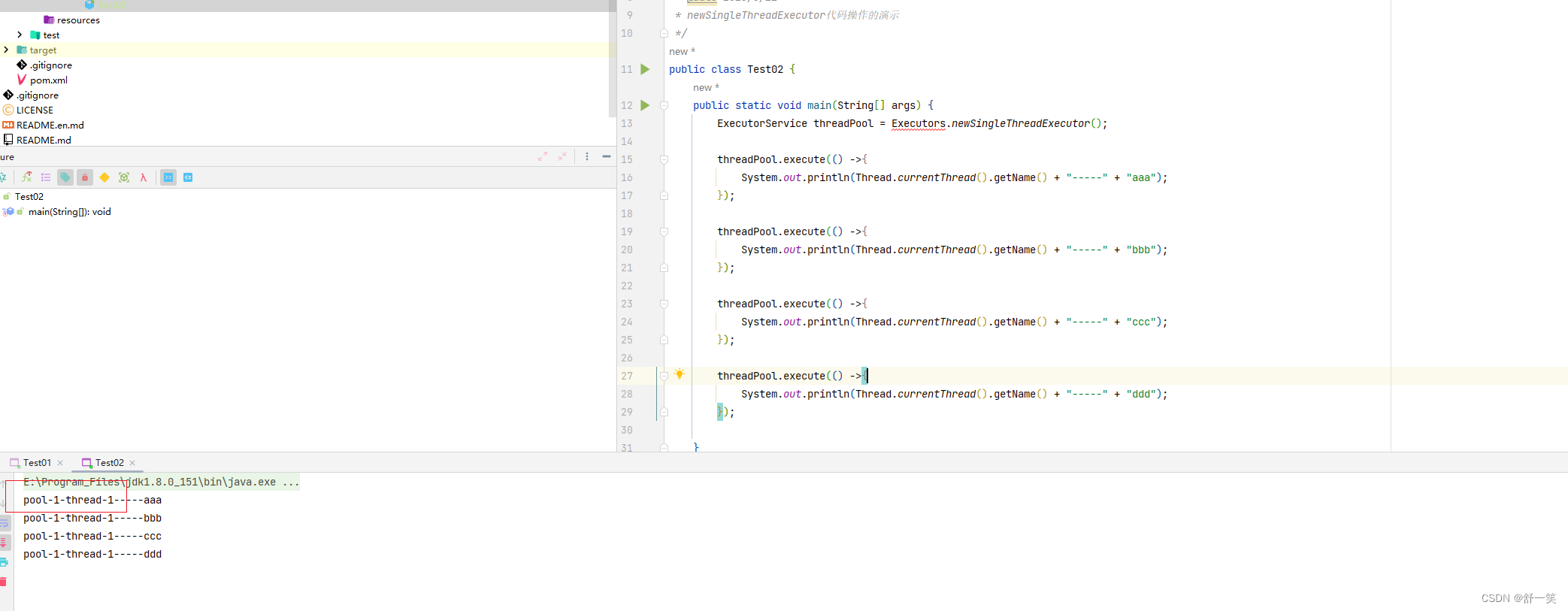Toggle the green cube anonymous classes filter
Screen dimensions: 1568x611
click(x=124, y=177)
